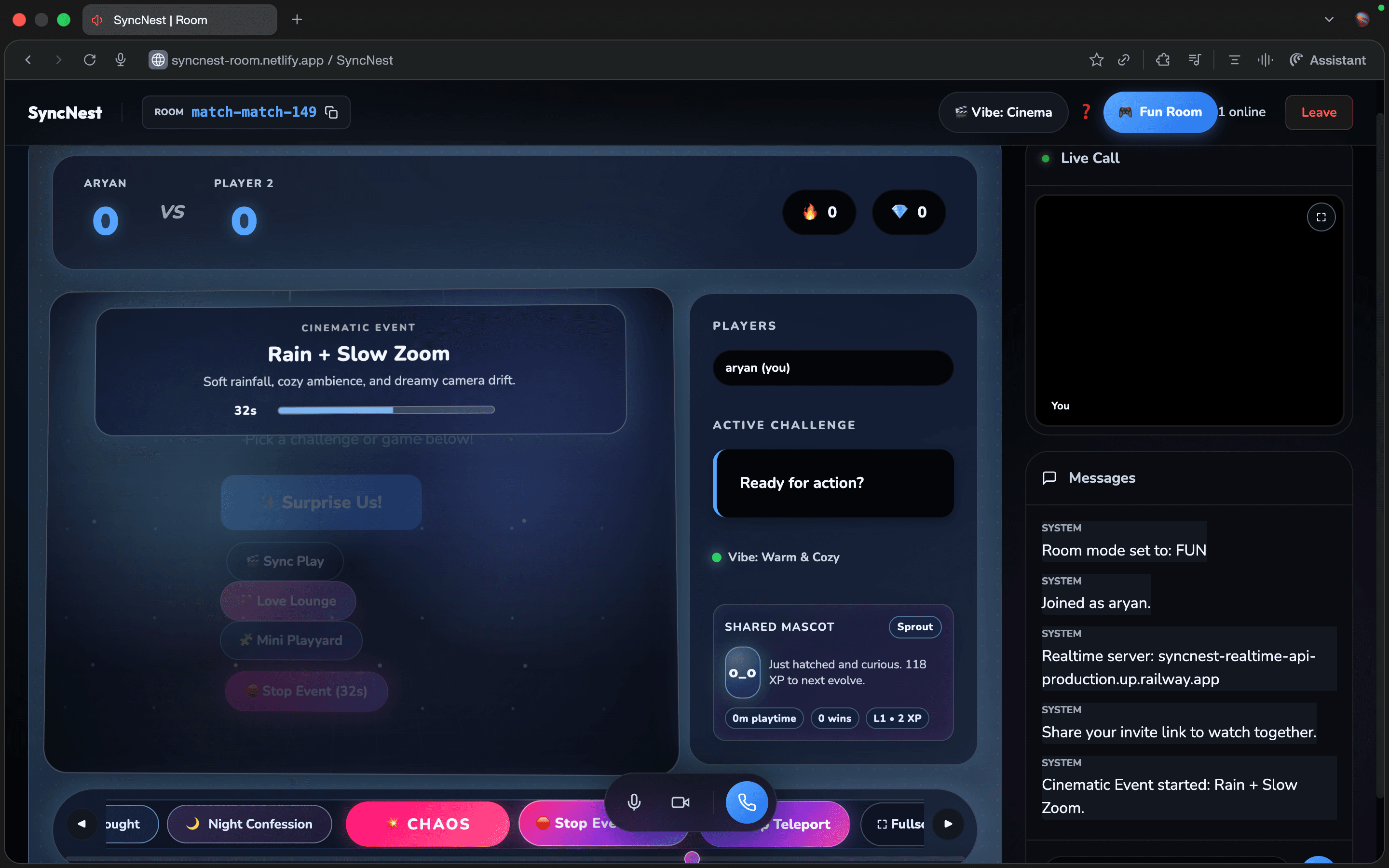1389x868 pixels.
Task: End the call with the blue phone icon
Action: click(x=746, y=802)
